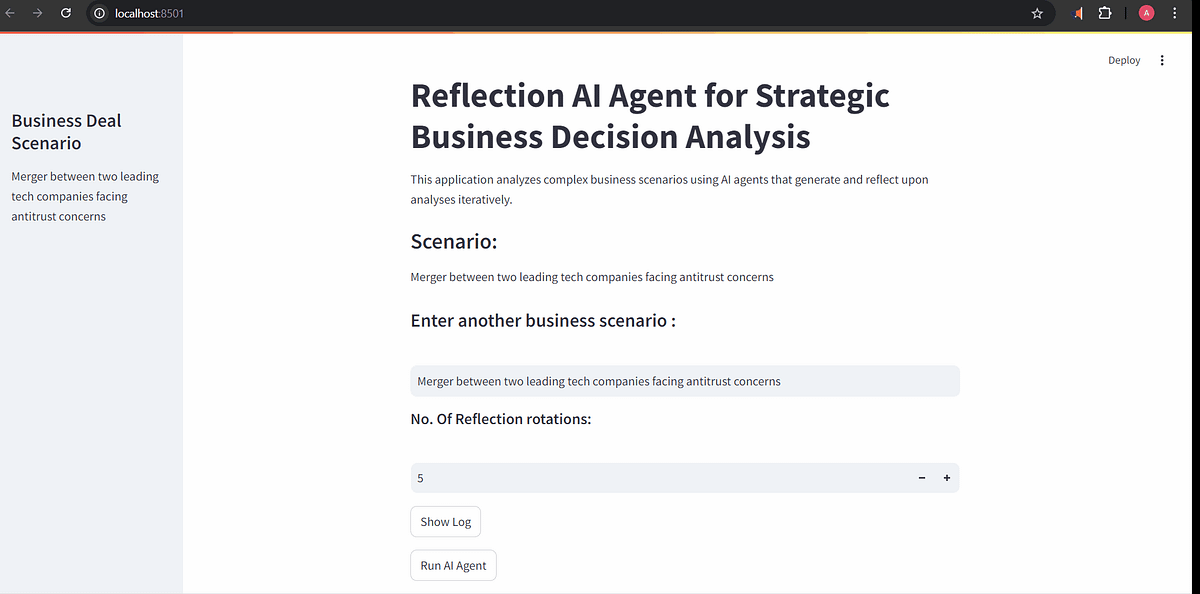Increment reflection rotations with the plus control
This screenshot has height=594, width=1200.
coord(946,478)
